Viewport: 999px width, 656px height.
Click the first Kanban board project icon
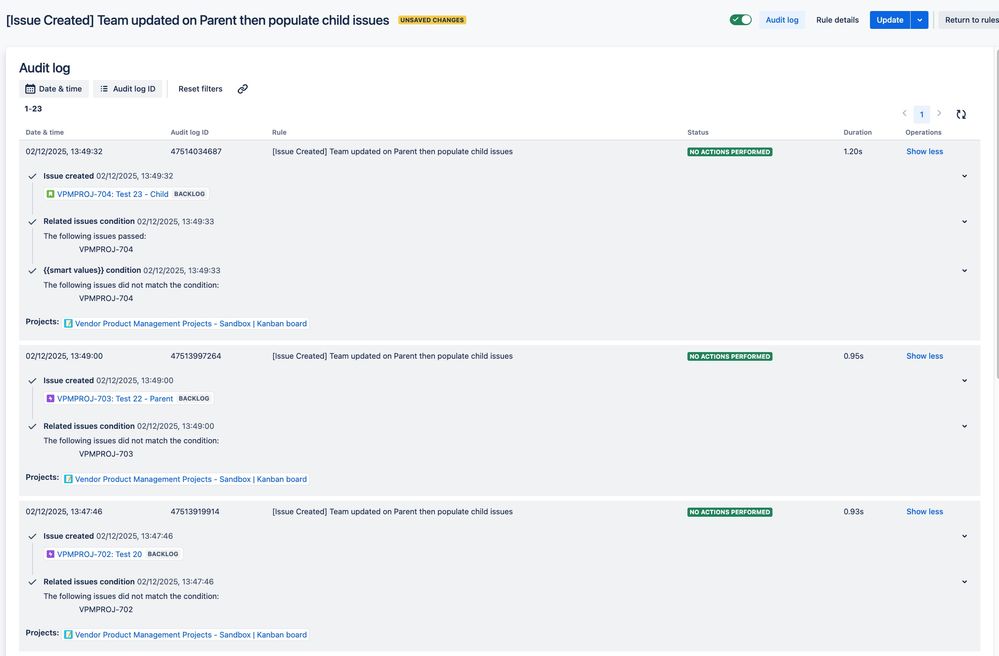[68, 324]
